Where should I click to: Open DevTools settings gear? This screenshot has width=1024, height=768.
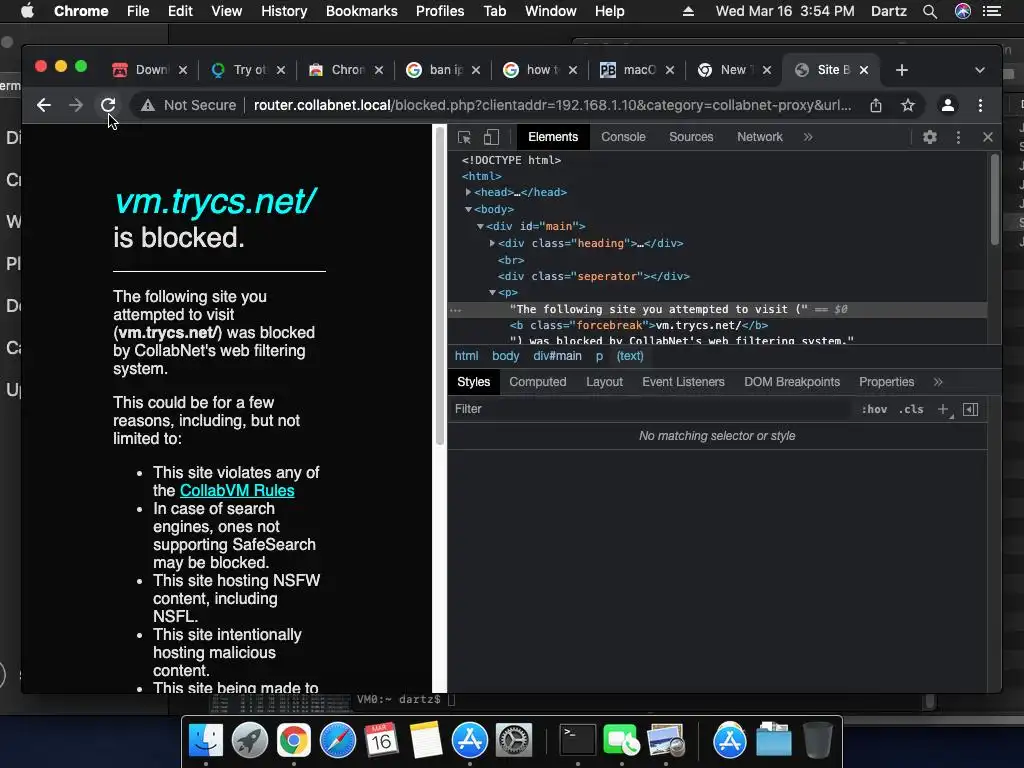[930, 137]
